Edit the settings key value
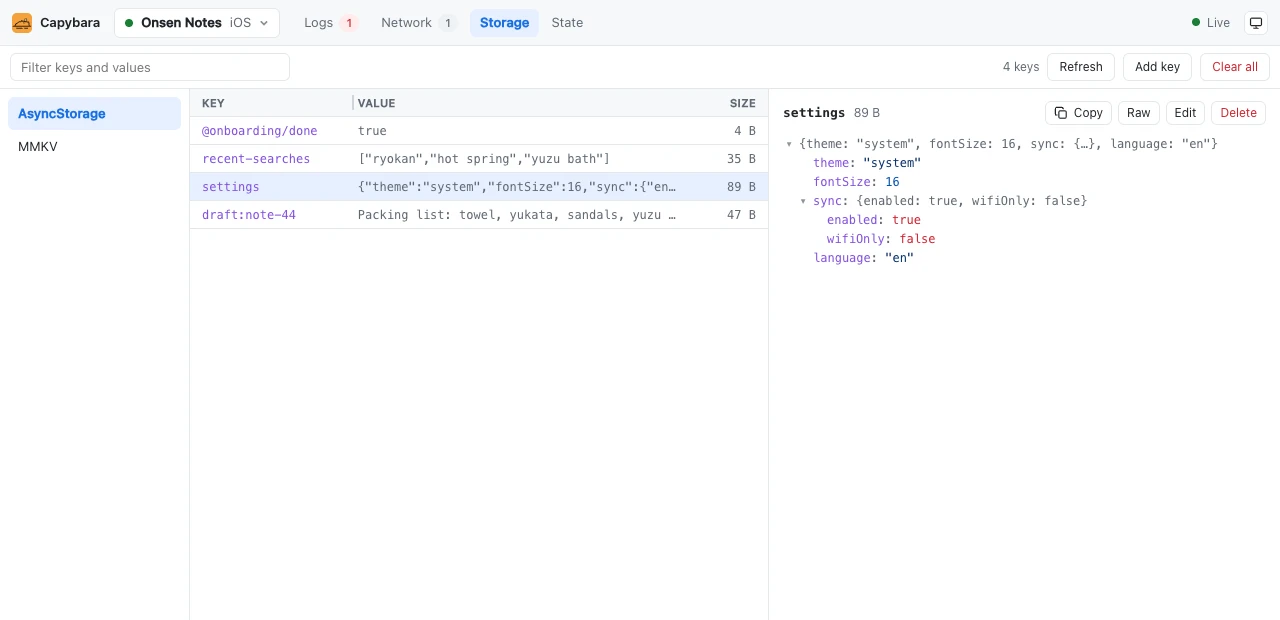 click(x=1185, y=113)
